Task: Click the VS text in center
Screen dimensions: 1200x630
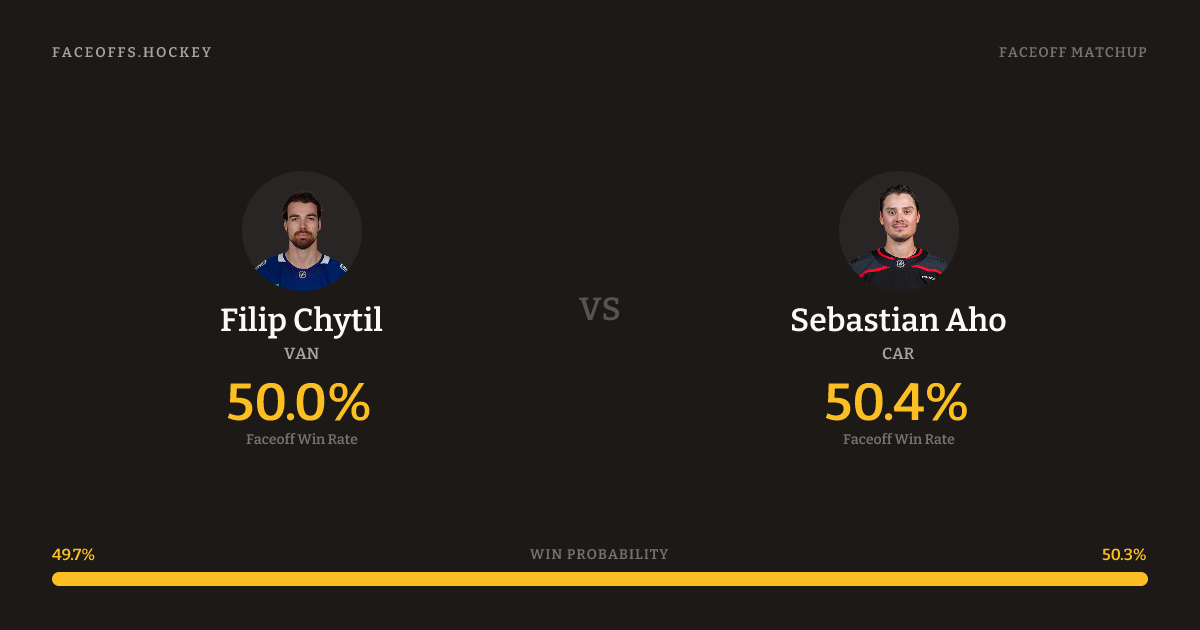Action: tap(600, 309)
